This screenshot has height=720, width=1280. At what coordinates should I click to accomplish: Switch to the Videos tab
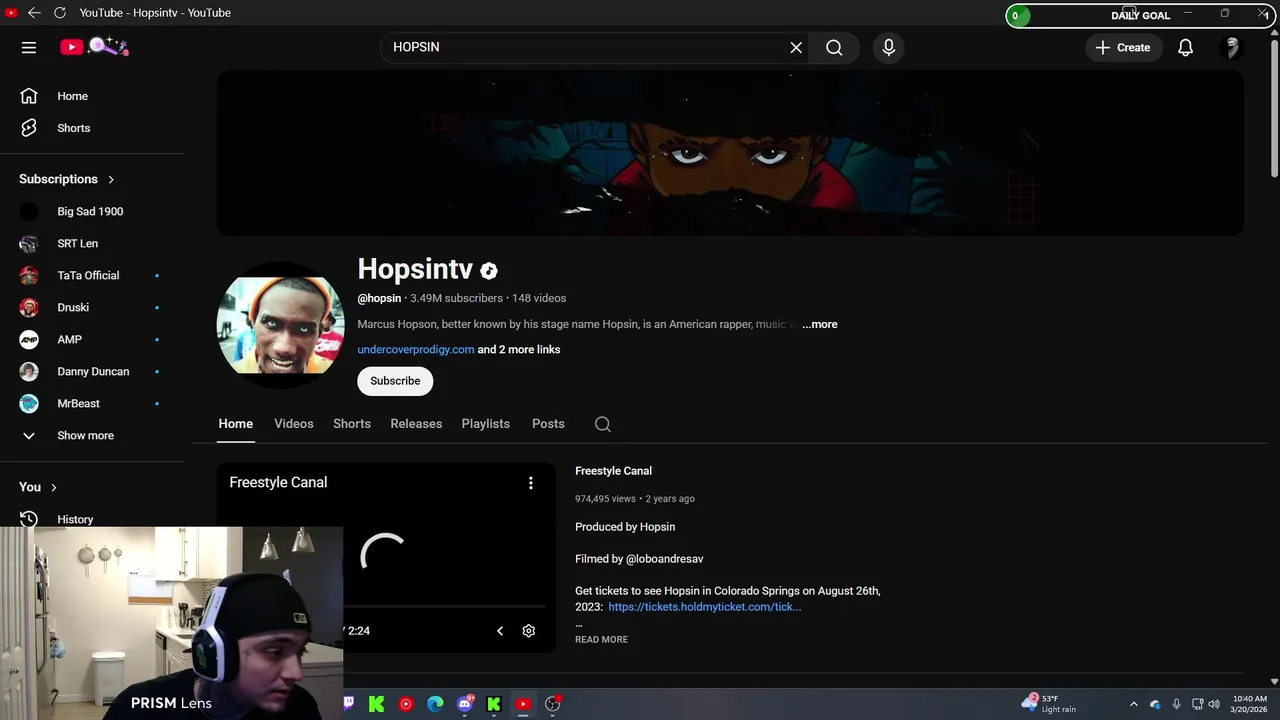point(294,424)
